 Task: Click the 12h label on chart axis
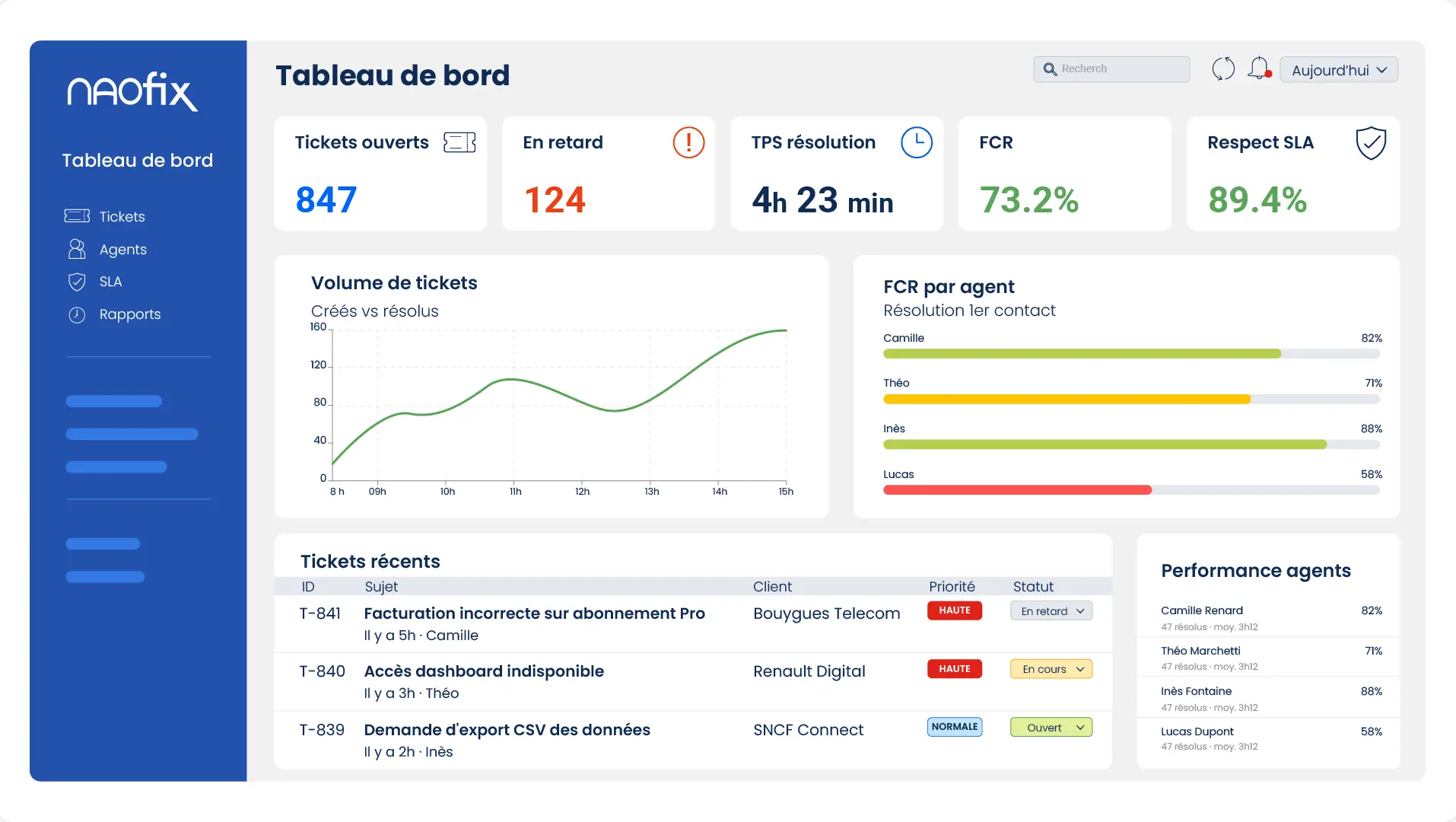pyautogui.click(x=583, y=492)
